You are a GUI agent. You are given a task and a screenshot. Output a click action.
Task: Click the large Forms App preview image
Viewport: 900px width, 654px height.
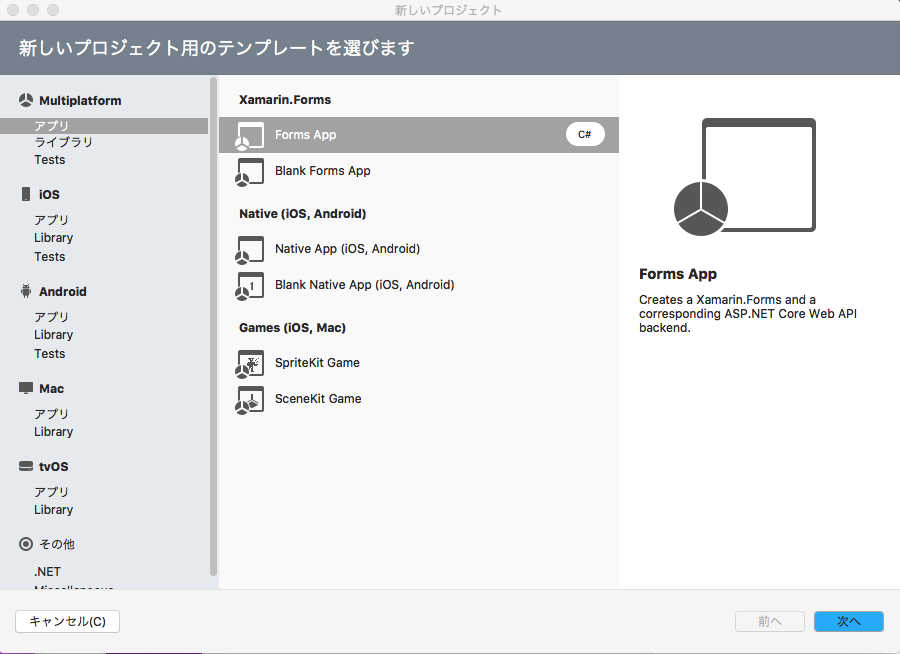click(744, 177)
